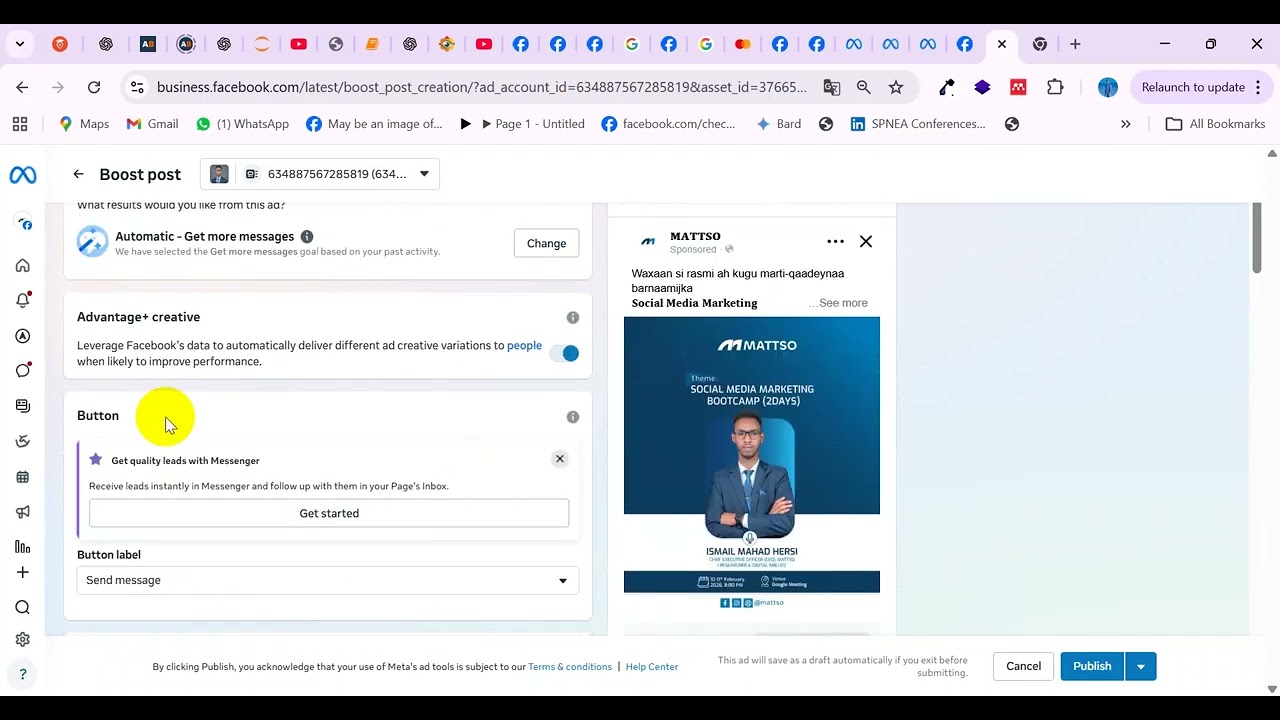
Task: Open a new browser tab
Action: pos(1075,44)
